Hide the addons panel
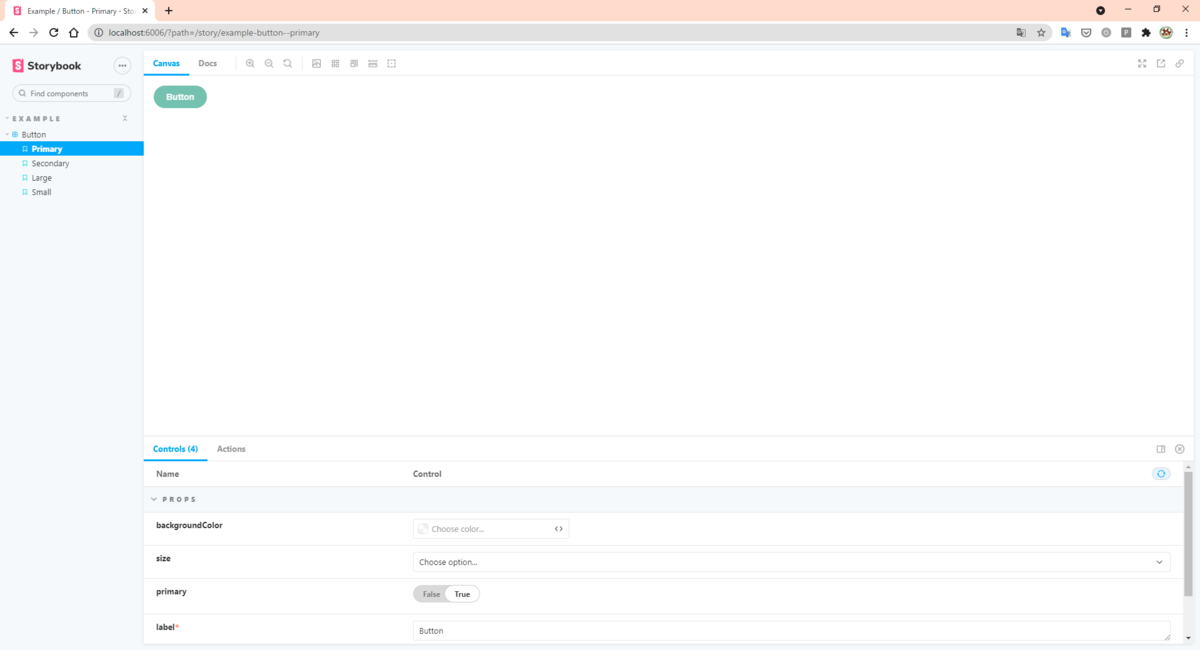 [x=1180, y=449]
